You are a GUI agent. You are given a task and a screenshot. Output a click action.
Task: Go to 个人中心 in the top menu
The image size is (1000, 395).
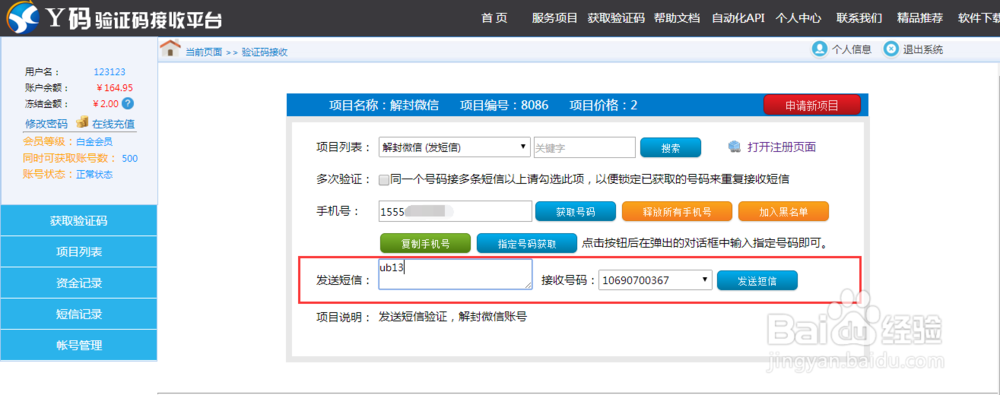tap(798, 18)
